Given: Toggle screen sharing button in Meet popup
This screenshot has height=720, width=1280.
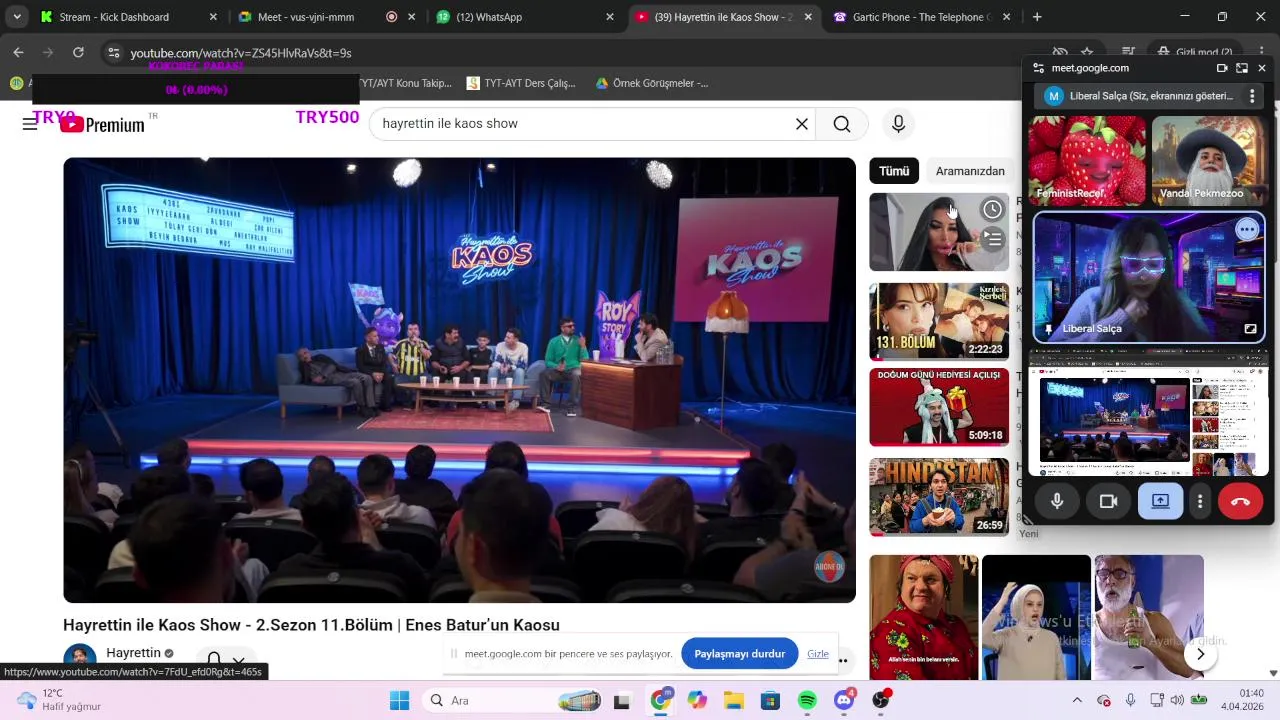Looking at the screenshot, I should 1160,501.
